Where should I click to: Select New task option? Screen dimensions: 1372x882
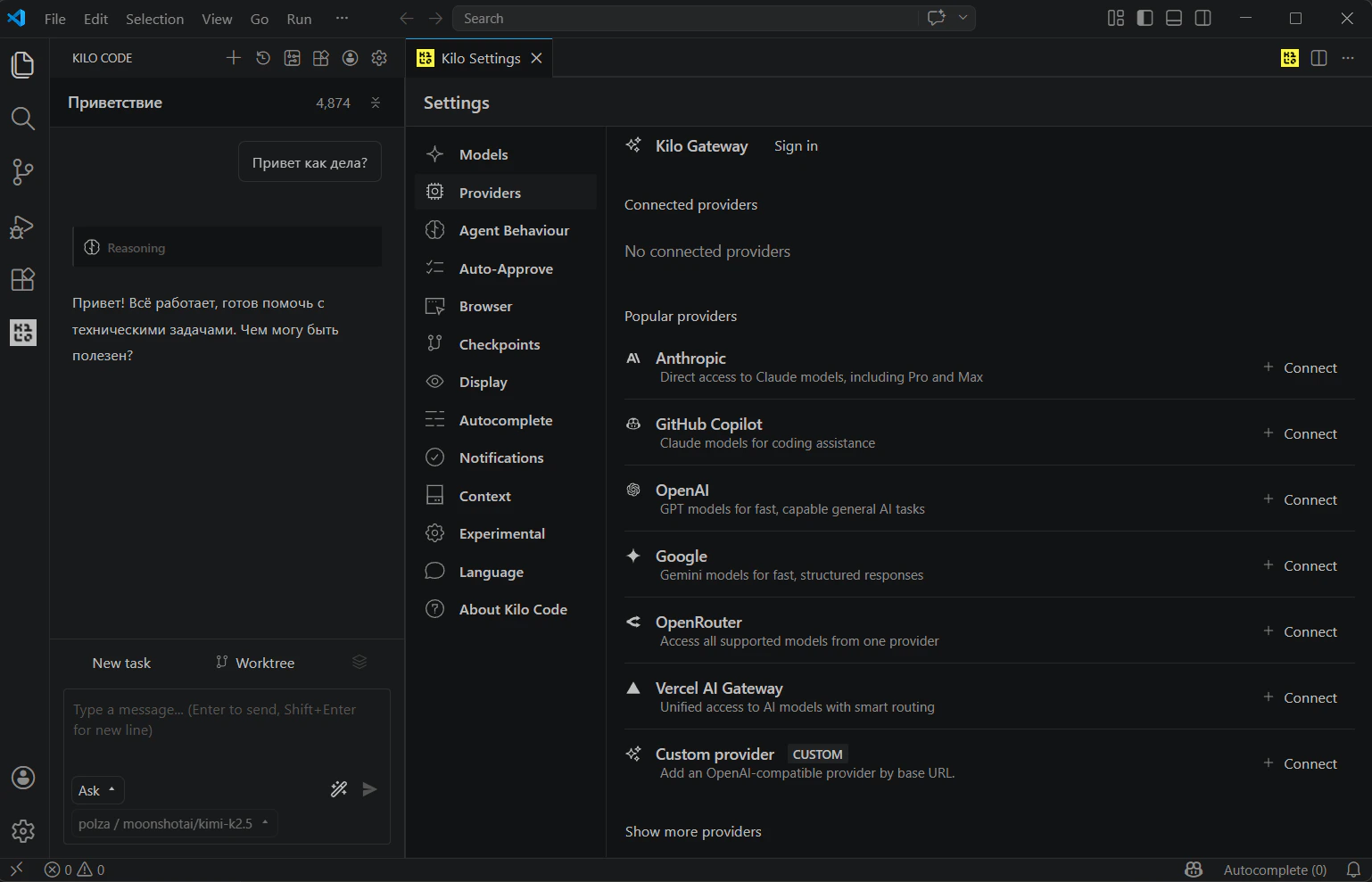(x=122, y=663)
